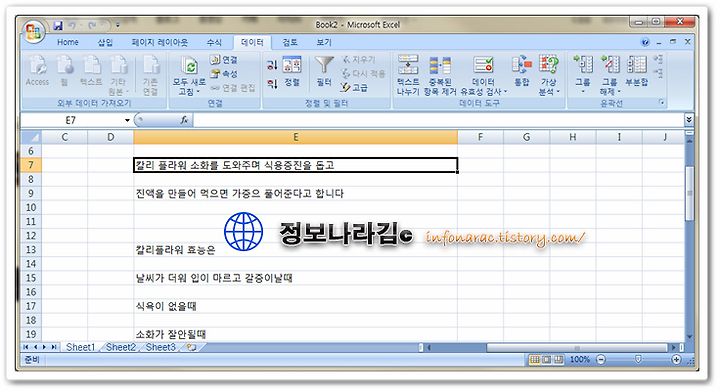Select the 보기 tab
720x392 pixels.
click(324, 42)
